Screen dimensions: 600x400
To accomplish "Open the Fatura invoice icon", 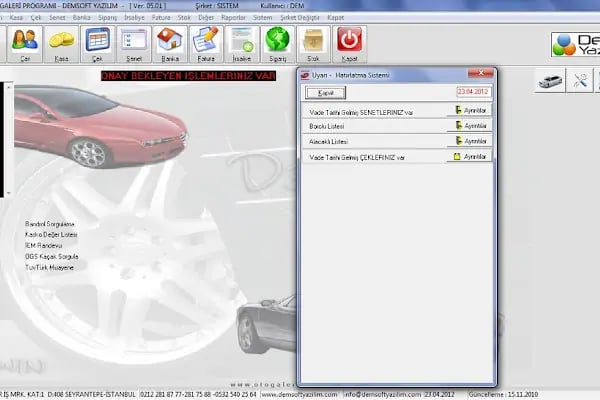I will [206, 44].
